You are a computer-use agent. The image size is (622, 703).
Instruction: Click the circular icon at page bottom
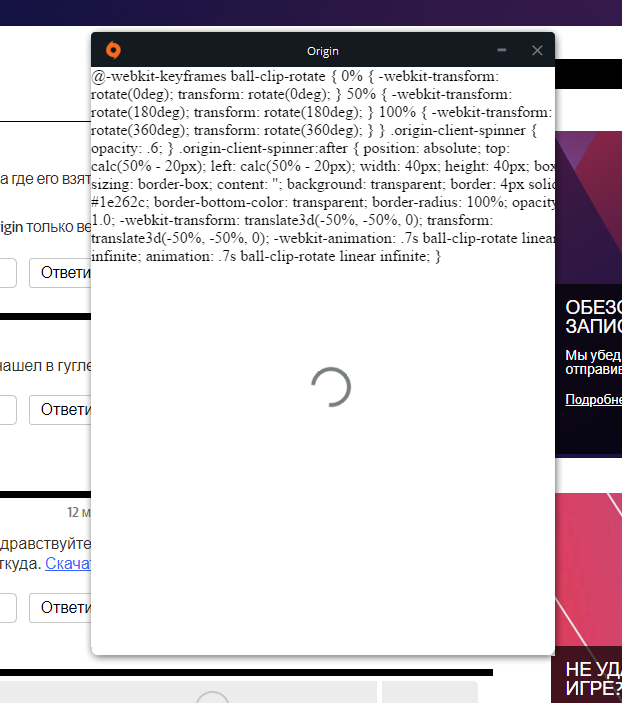click(x=212, y=696)
